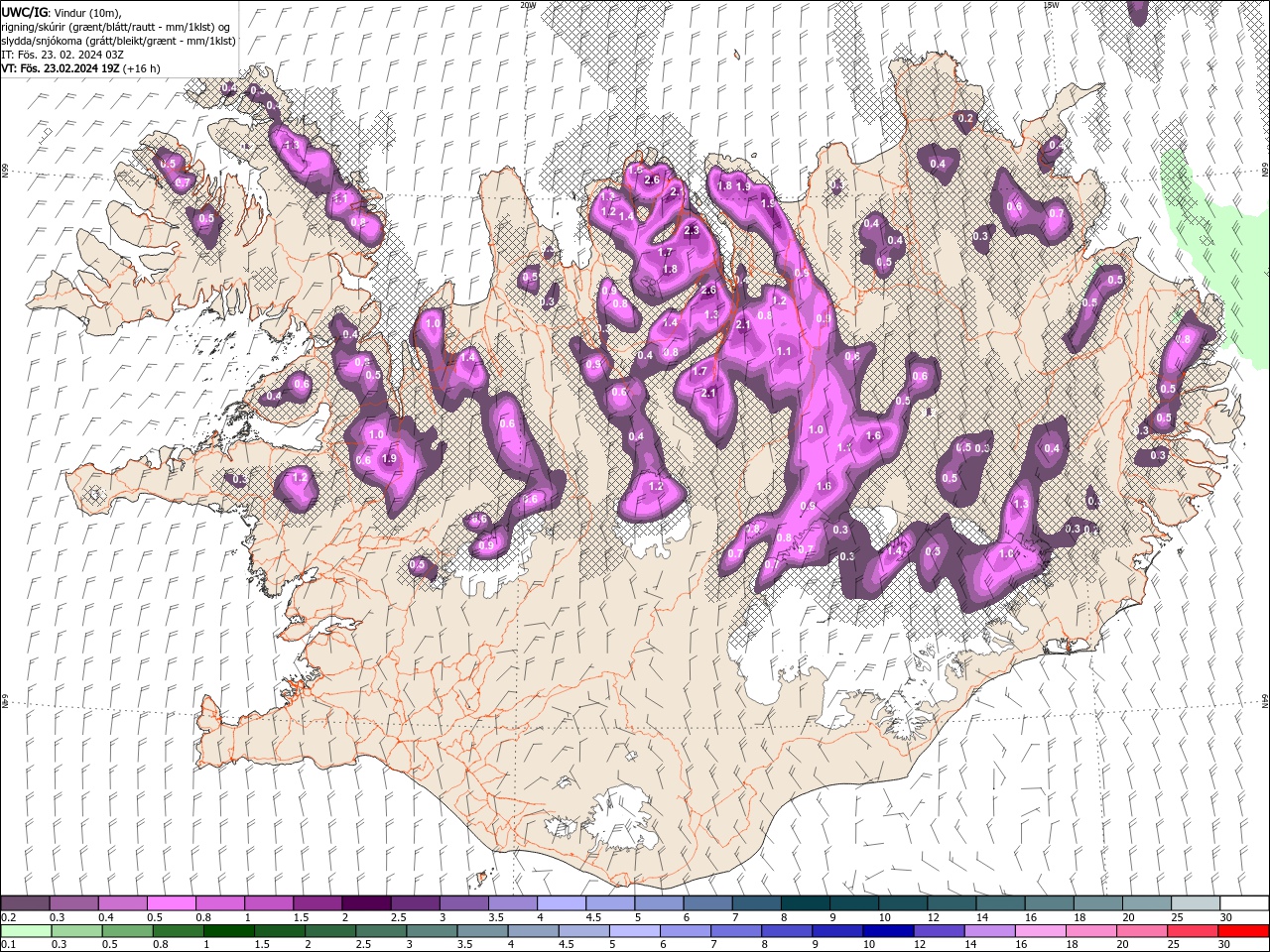Click the '15W' longitude label on top edge
Viewport: 1270px width, 952px height.
tap(1051, 5)
